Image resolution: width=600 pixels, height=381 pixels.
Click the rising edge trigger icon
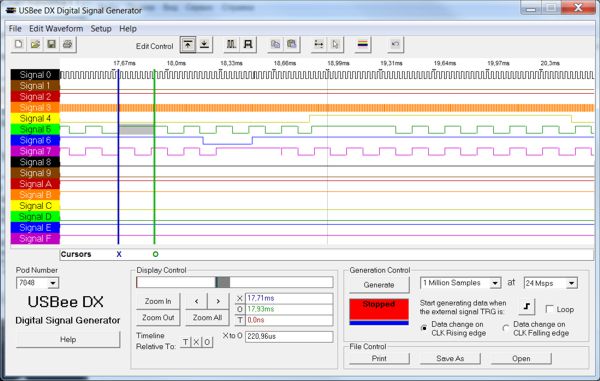[x=527, y=306]
